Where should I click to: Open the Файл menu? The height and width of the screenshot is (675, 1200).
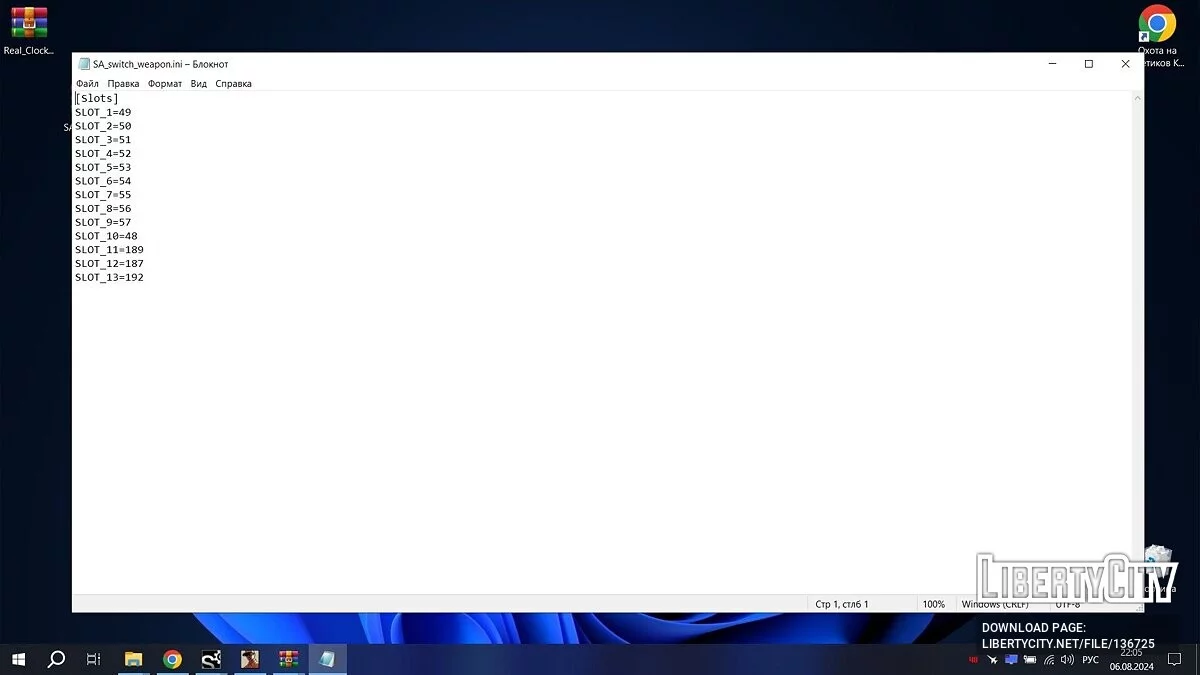coord(87,84)
